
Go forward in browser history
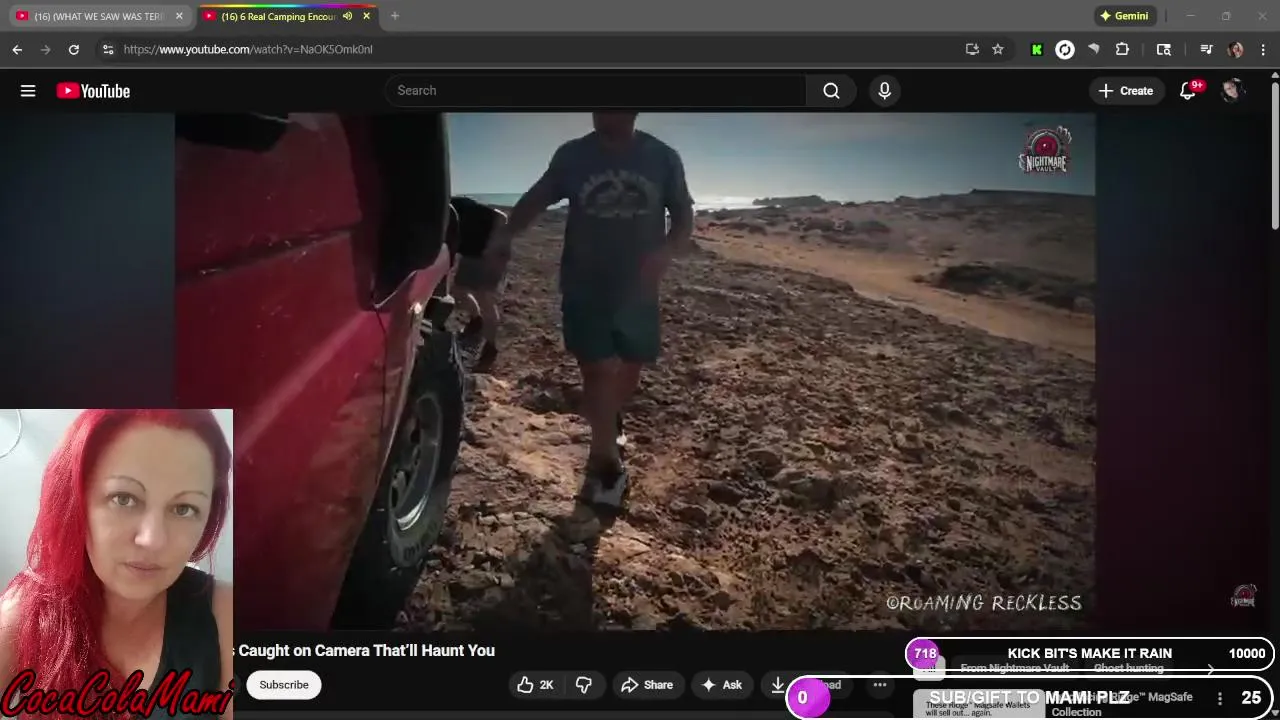tap(45, 49)
